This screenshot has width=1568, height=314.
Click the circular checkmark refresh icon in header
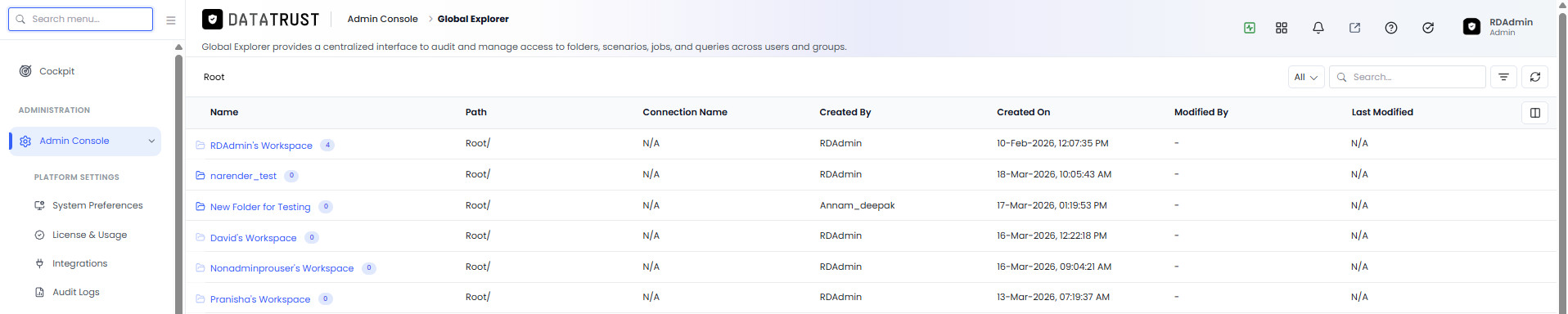tap(1428, 28)
